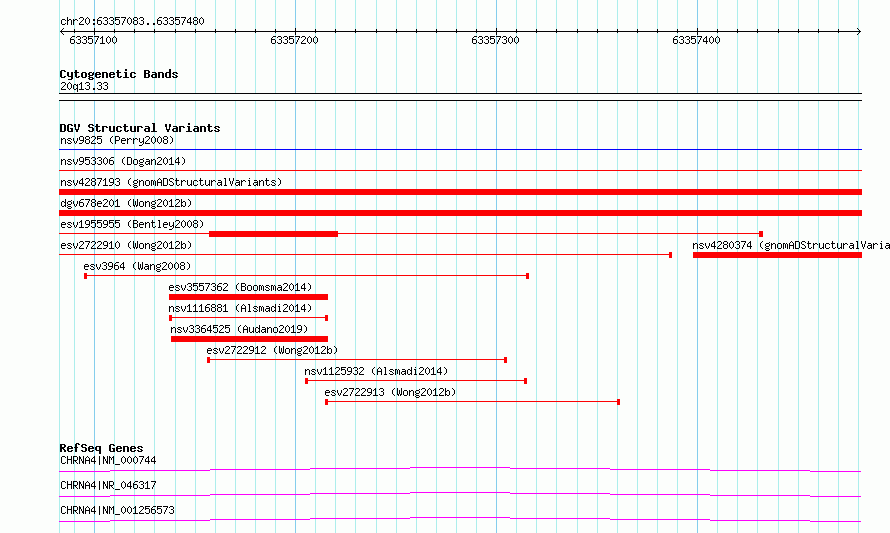The image size is (890, 533).
Task: Click the esv2722913 variant span line
Action: point(472,402)
